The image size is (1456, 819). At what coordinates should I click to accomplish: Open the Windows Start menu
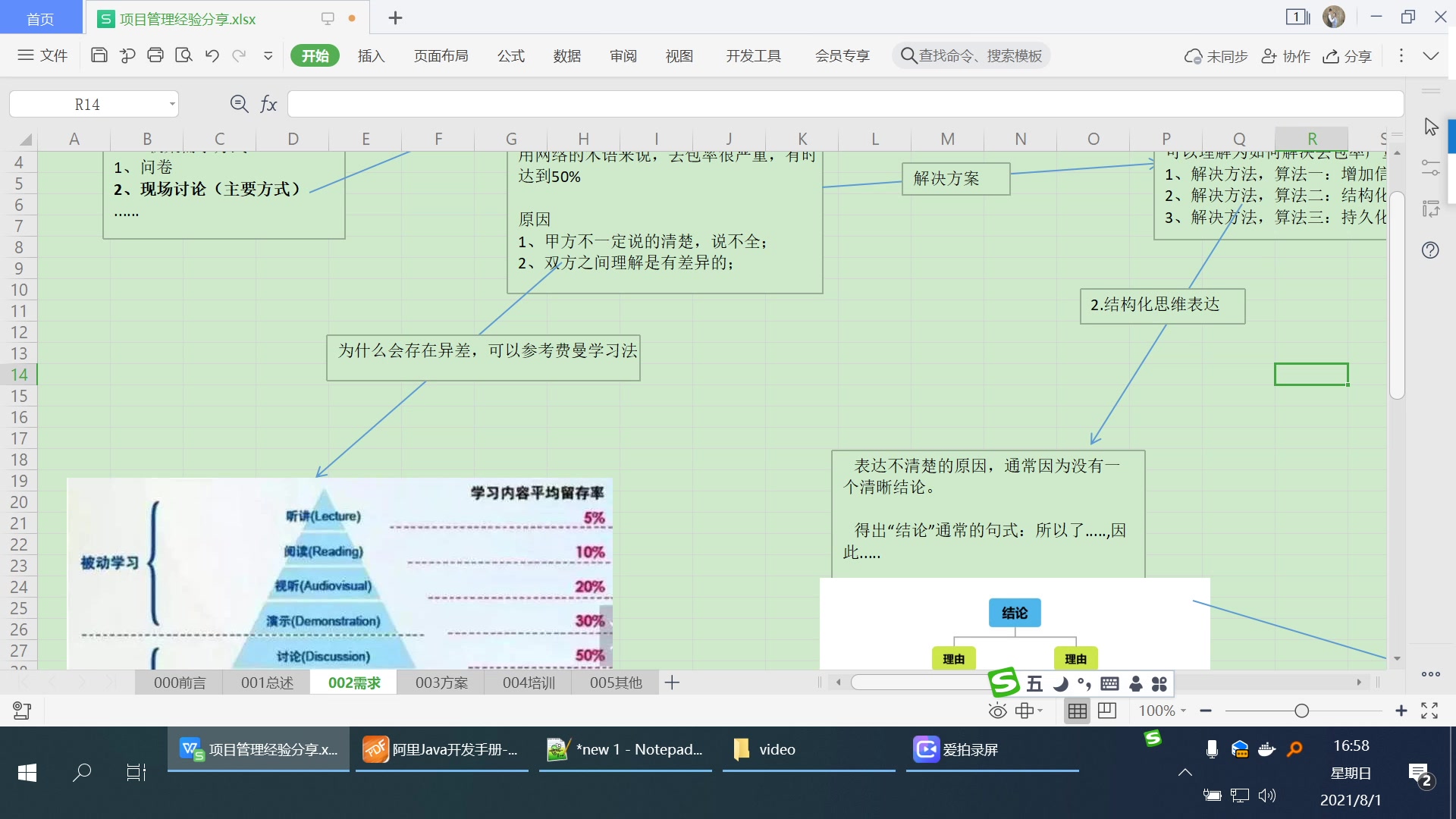(x=27, y=773)
